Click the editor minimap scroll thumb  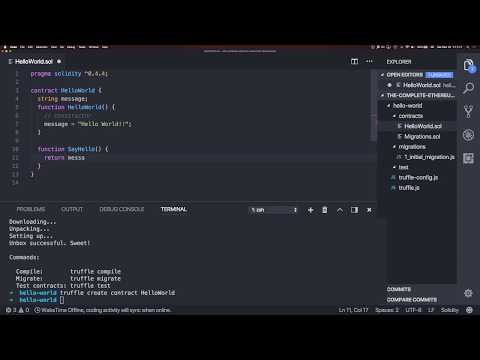click(x=374, y=106)
